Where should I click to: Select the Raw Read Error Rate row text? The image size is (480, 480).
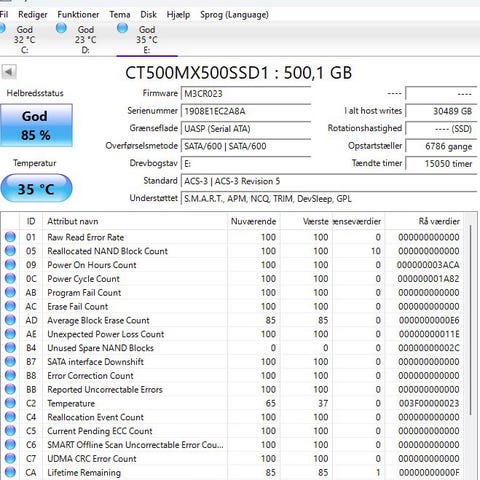point(86,237)
